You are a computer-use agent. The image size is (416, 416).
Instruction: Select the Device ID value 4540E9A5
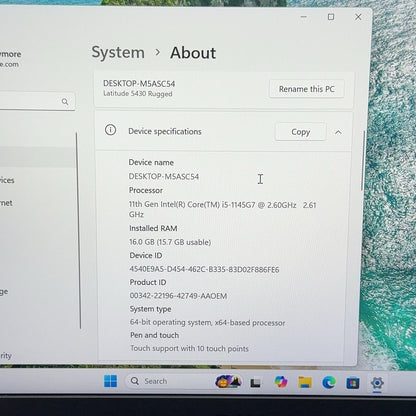[x=204, y=269]
